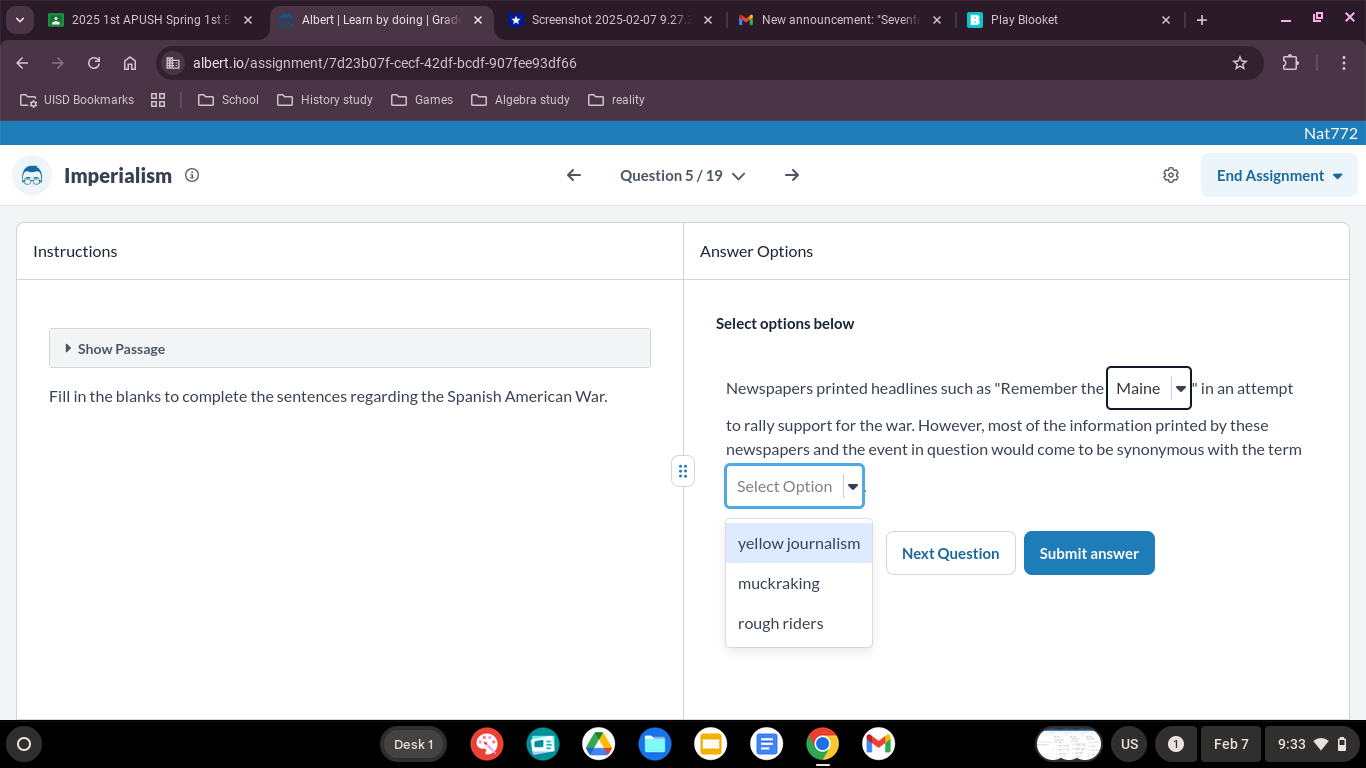Open Google Docs from the shelf
This screenshot has height=768, width=1366.
(x=767, y=744)
